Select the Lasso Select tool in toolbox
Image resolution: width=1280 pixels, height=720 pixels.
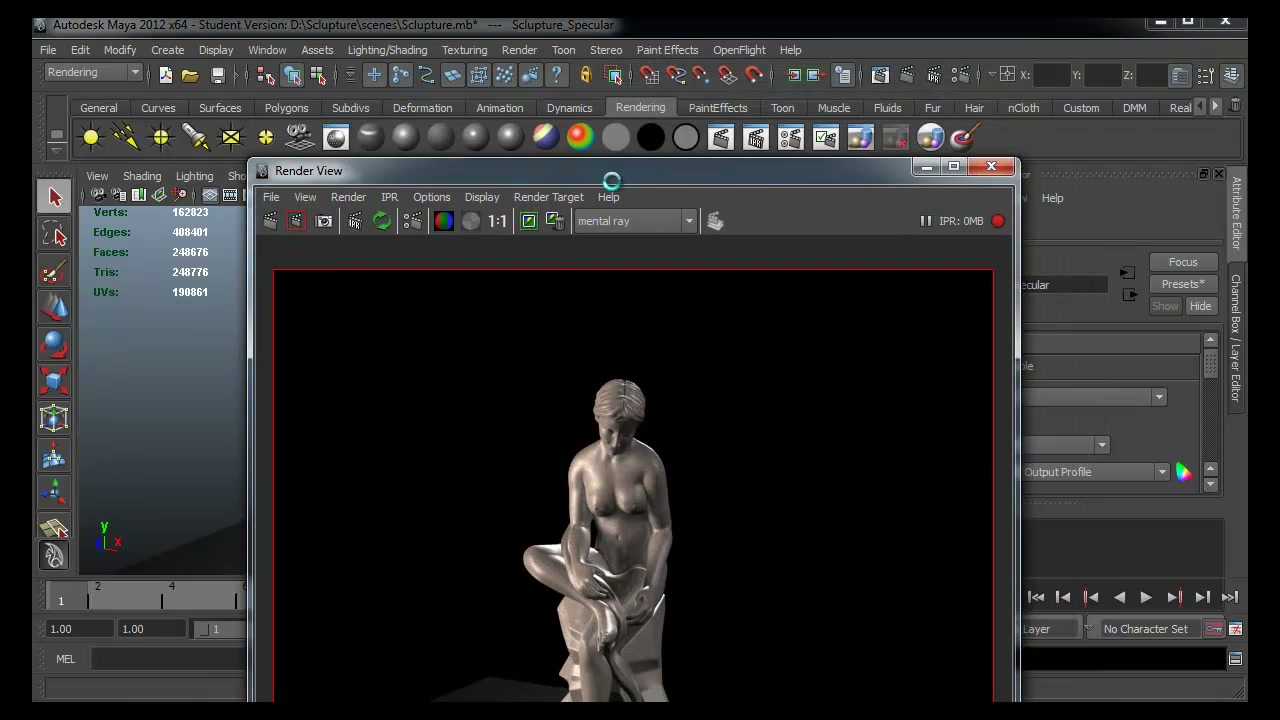[x=54, y=235]
